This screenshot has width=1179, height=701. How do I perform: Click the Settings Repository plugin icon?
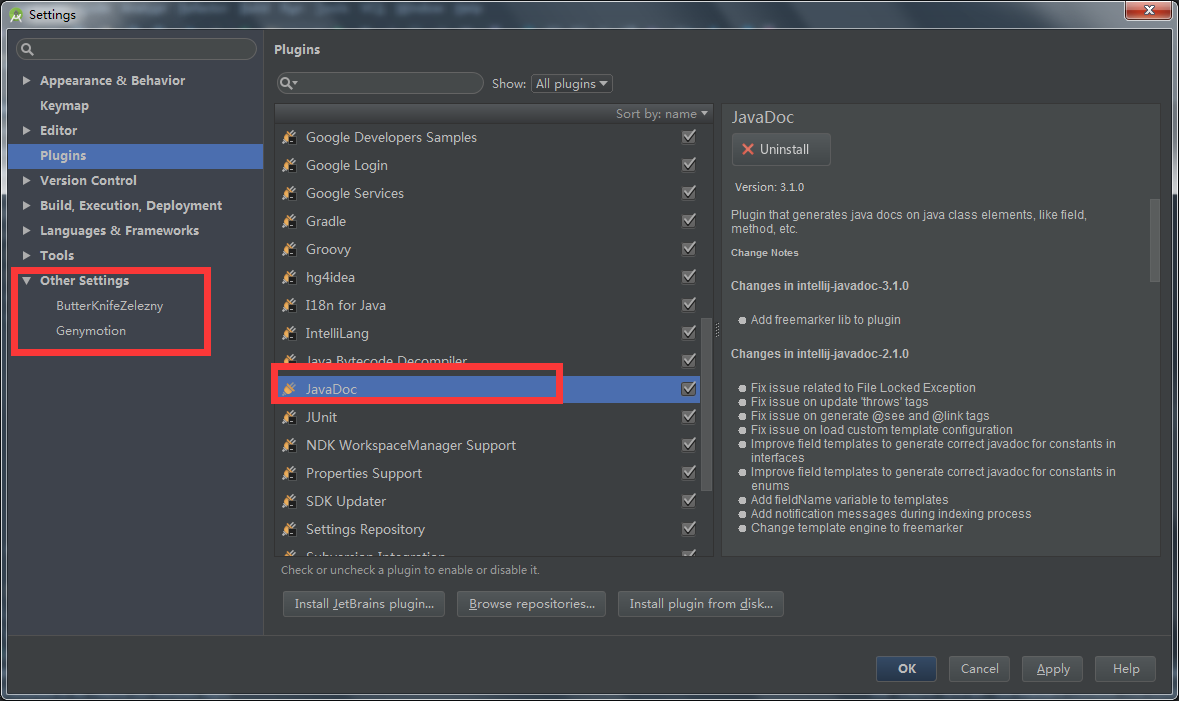[289, 530]
